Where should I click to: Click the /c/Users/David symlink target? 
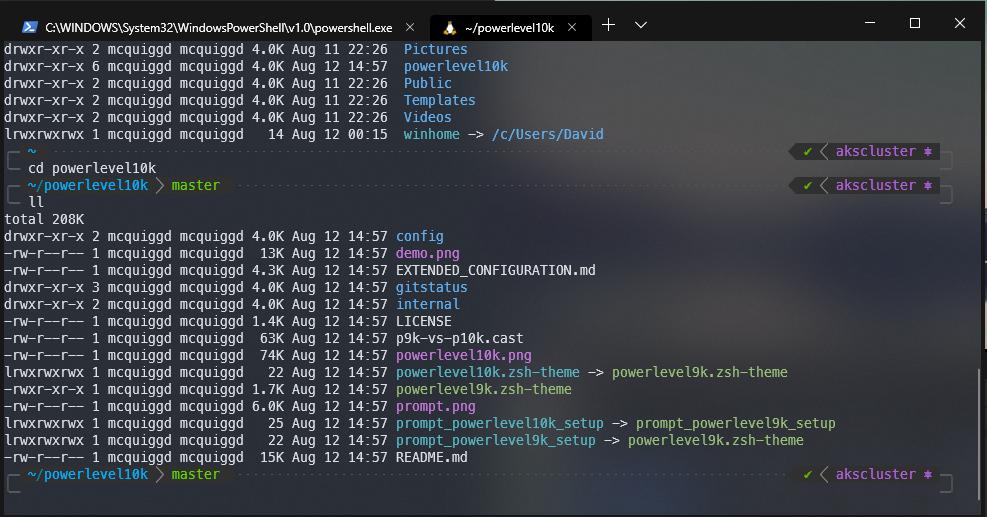pyautogui.click(x=547, y=135)
